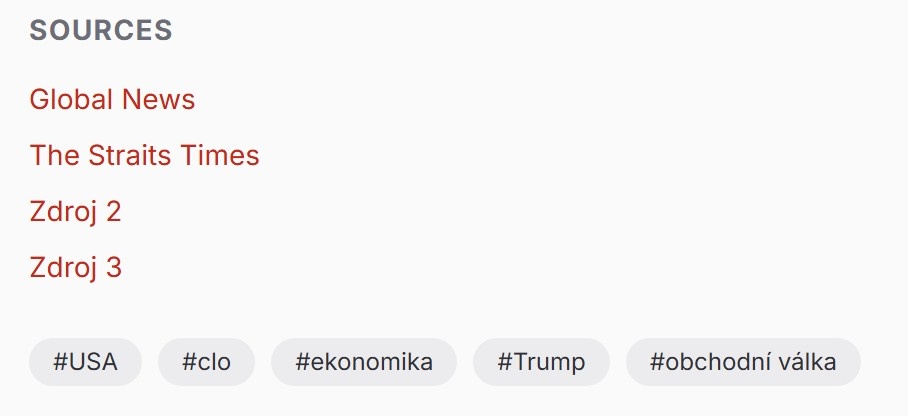The width and height of the screenshot is (908, 416).
Task: Click the Zdroj 2 link
Action: click(x=75, y=212)
